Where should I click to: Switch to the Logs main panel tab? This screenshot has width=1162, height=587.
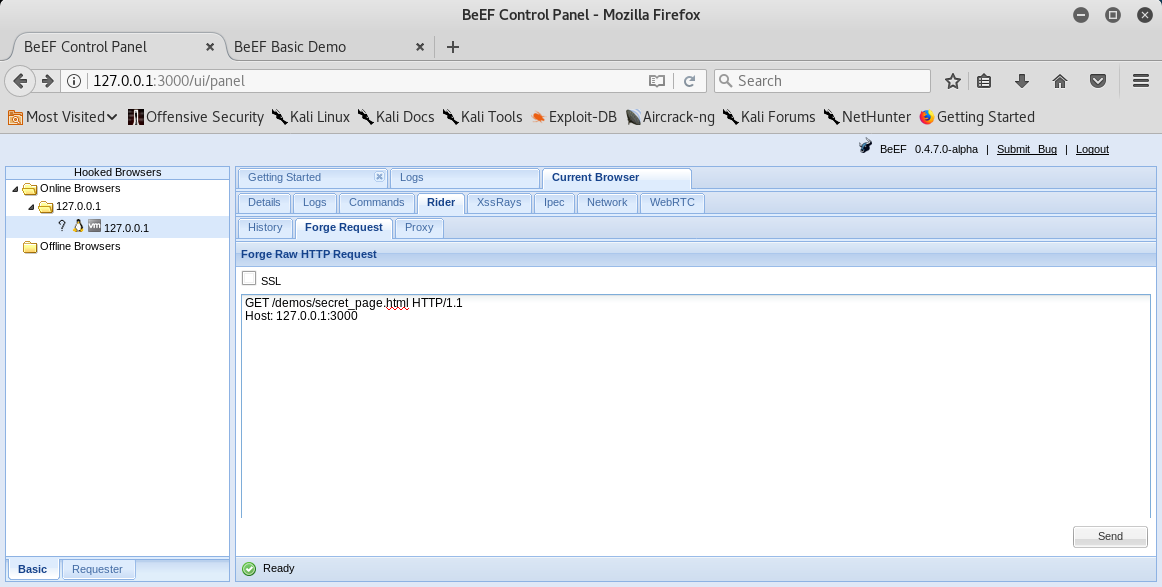click(x=465, y=178)
